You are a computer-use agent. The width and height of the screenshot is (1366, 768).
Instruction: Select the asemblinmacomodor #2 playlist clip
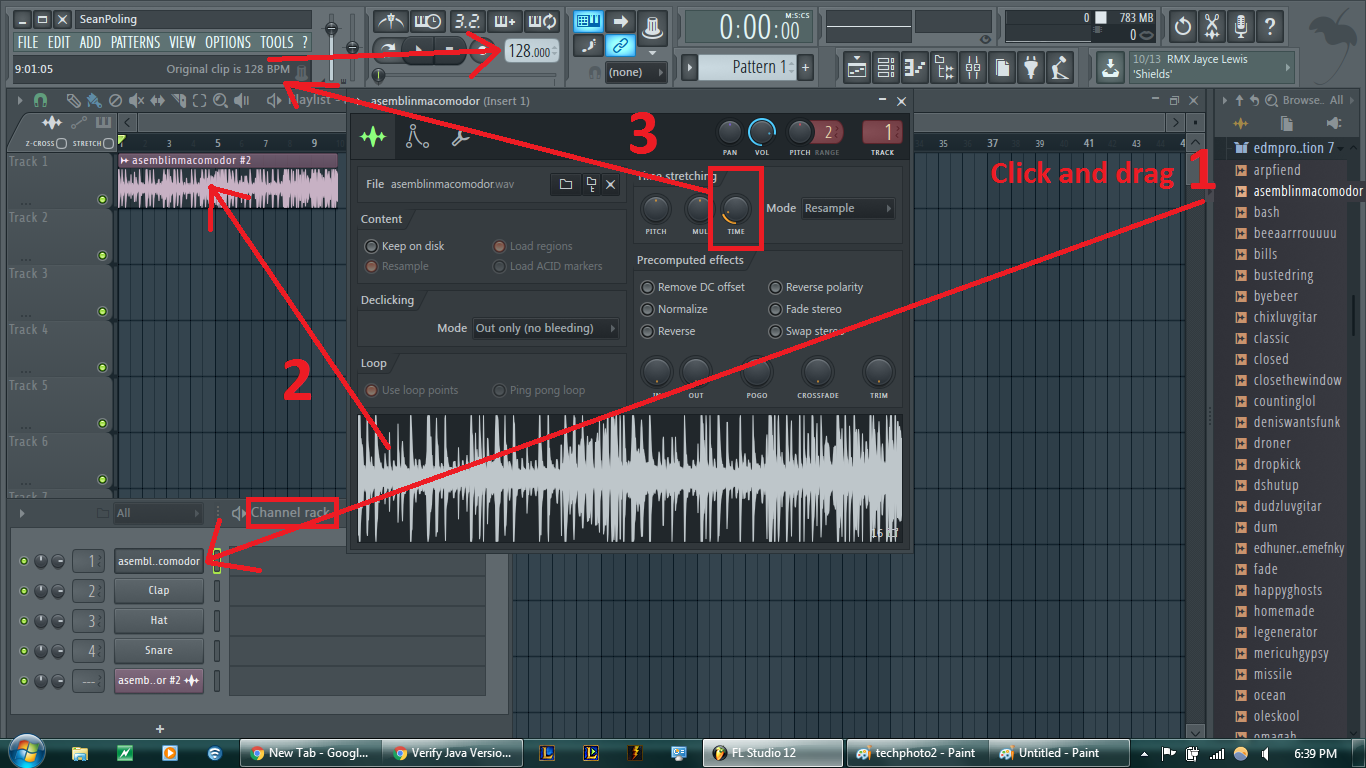click(227, 181)
